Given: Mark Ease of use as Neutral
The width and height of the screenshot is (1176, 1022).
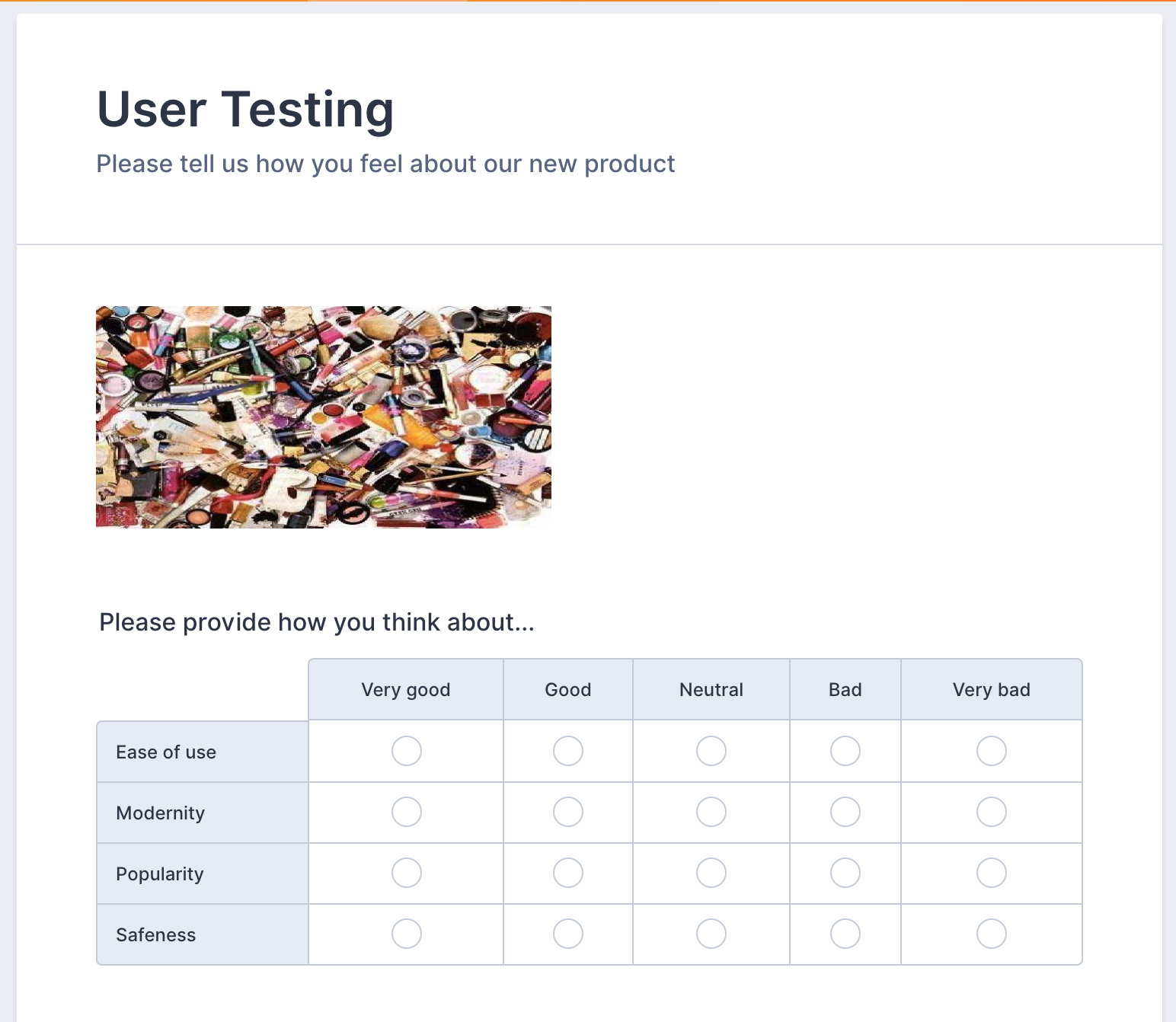Looking at the screenshot, I should click(711, 751).
